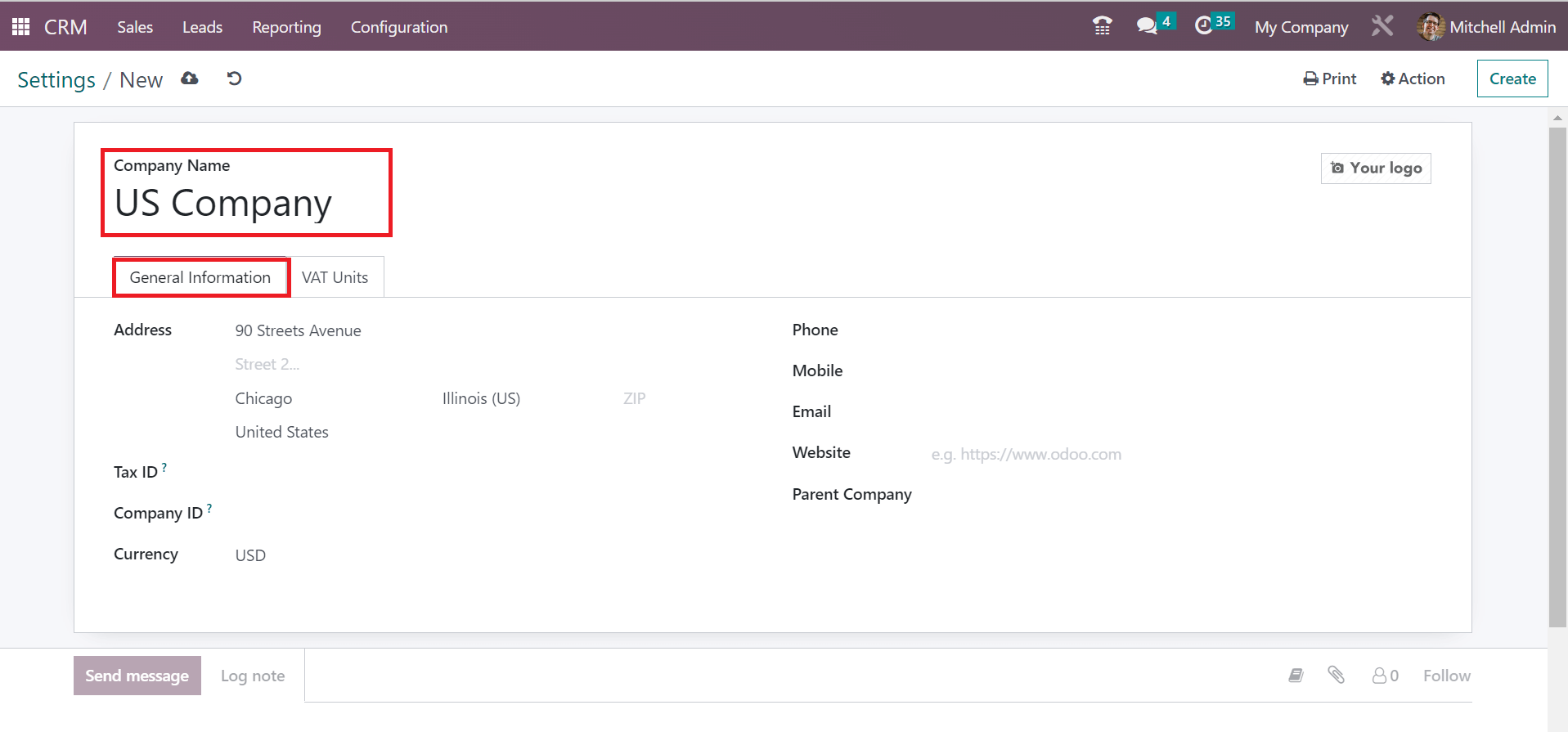
Task: Open the apps grid menu icon
Action: [21, 27]
